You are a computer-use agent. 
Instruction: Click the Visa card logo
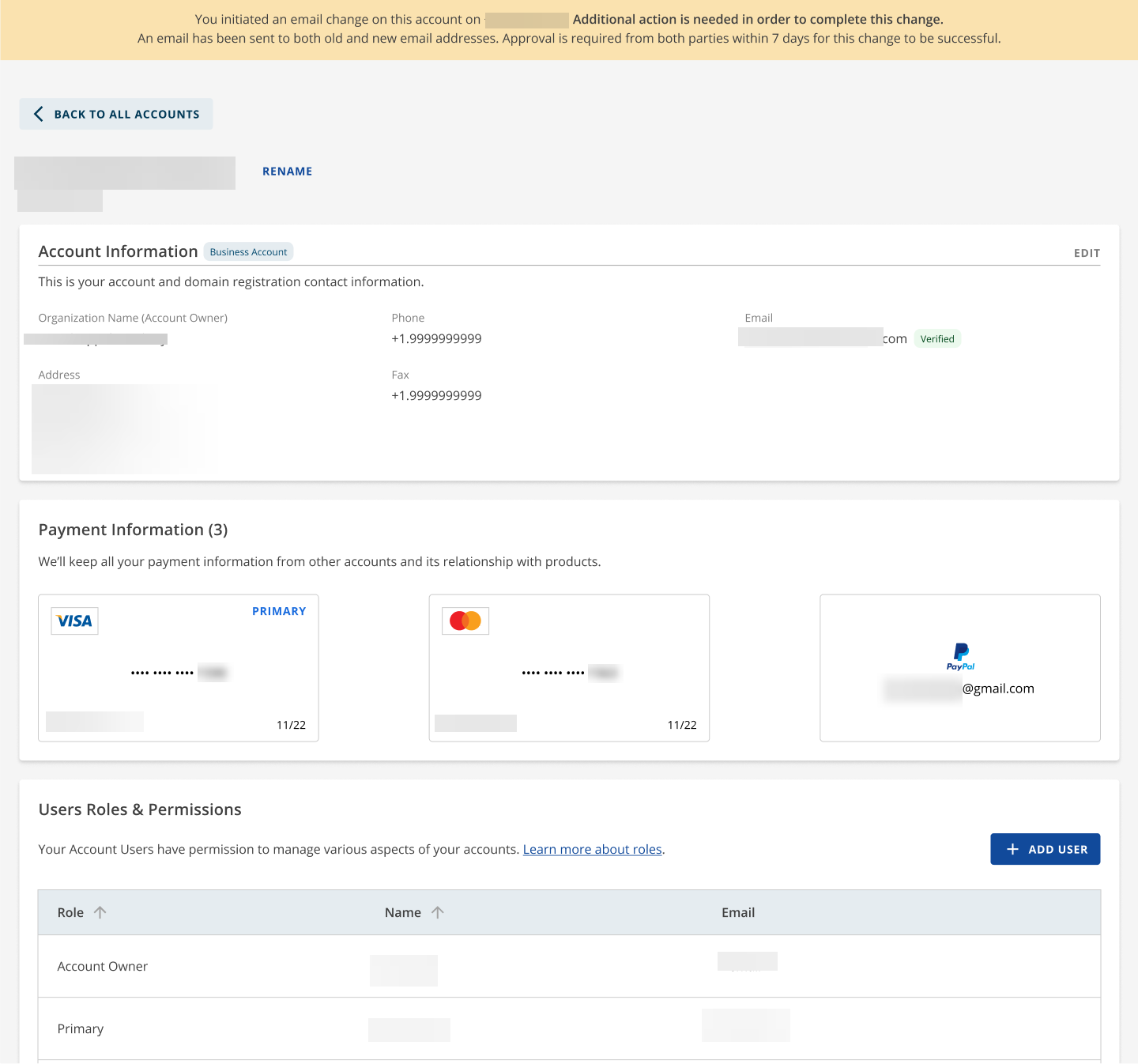[x=74, y=621]
